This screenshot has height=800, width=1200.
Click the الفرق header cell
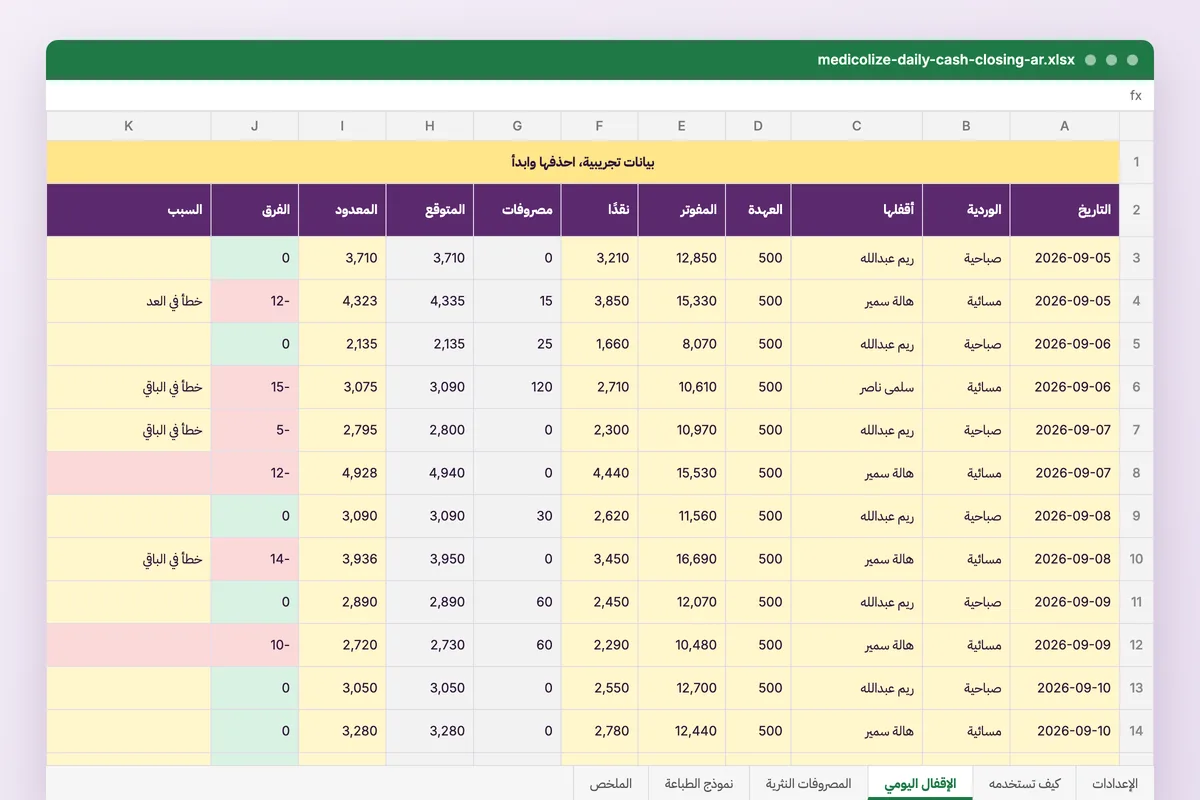point(255,210)
